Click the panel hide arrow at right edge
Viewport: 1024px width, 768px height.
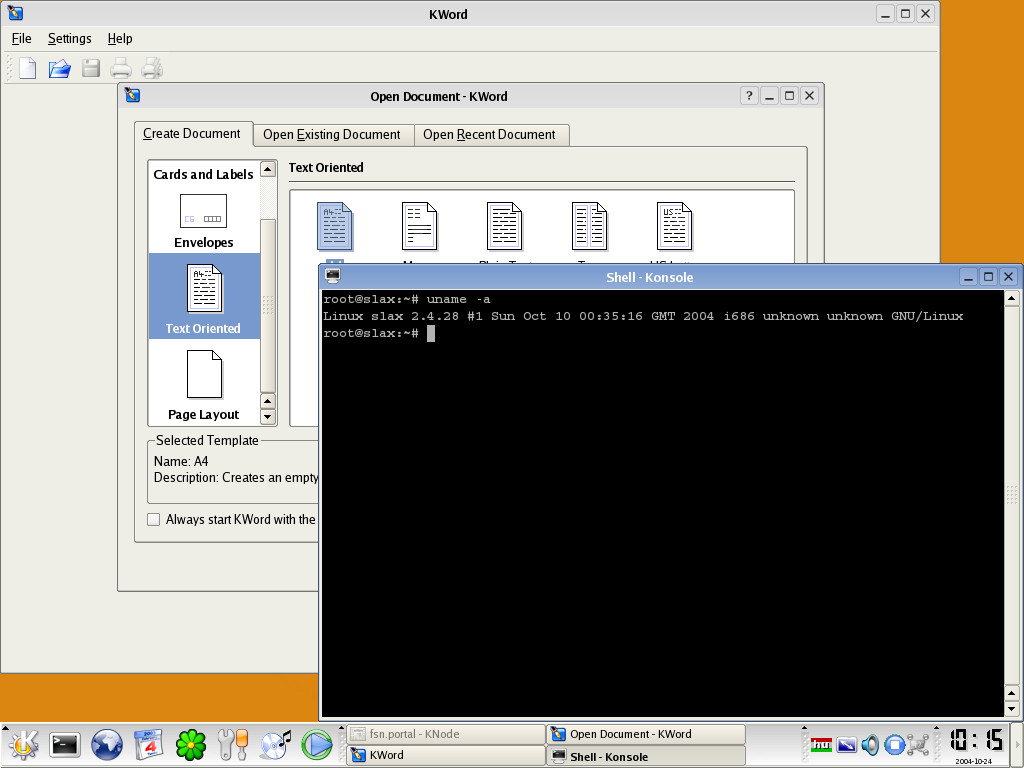1019,745
